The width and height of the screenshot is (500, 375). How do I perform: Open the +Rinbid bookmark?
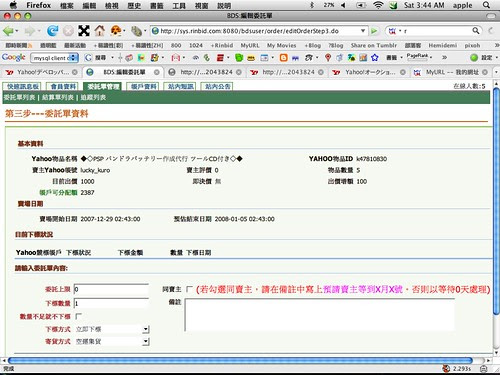coord(221,45)
